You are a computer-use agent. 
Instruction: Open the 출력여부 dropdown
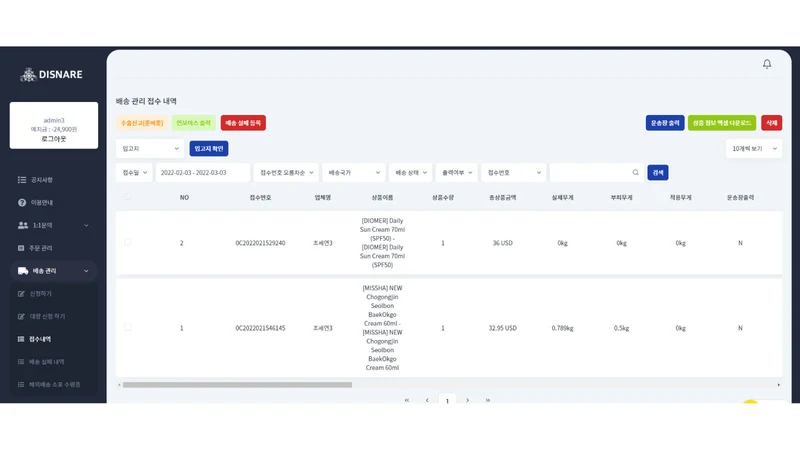[457, 172]
